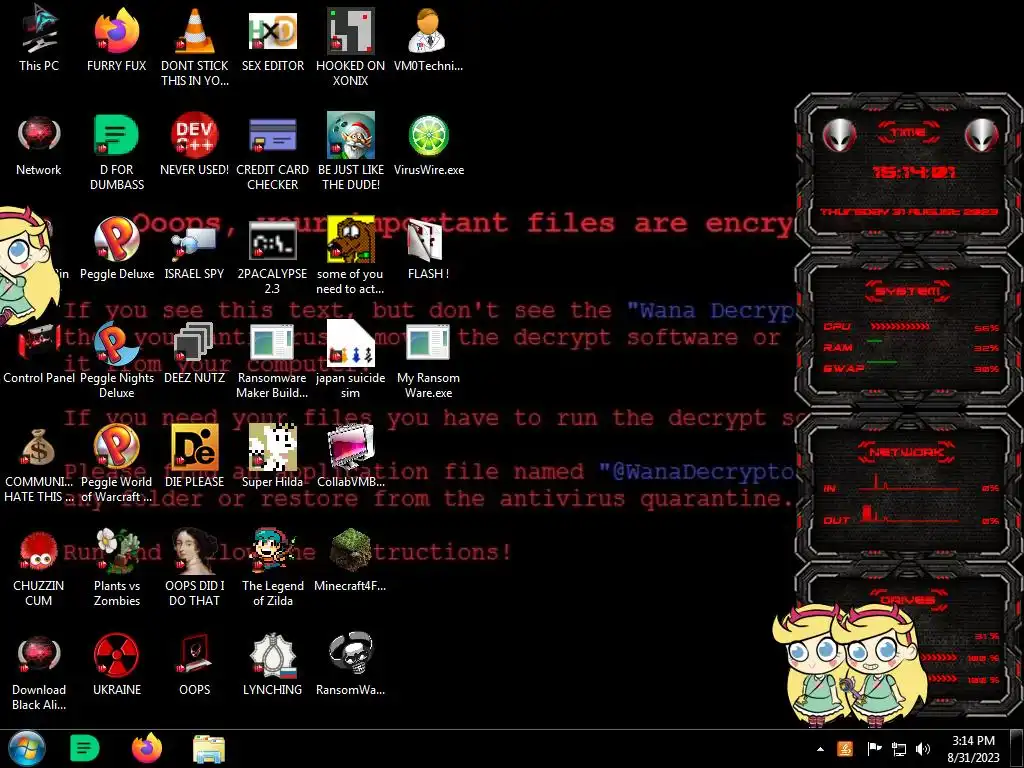Select the CollabVMB... monitor shortcut
1024x768 pixels.
point(351,456)
